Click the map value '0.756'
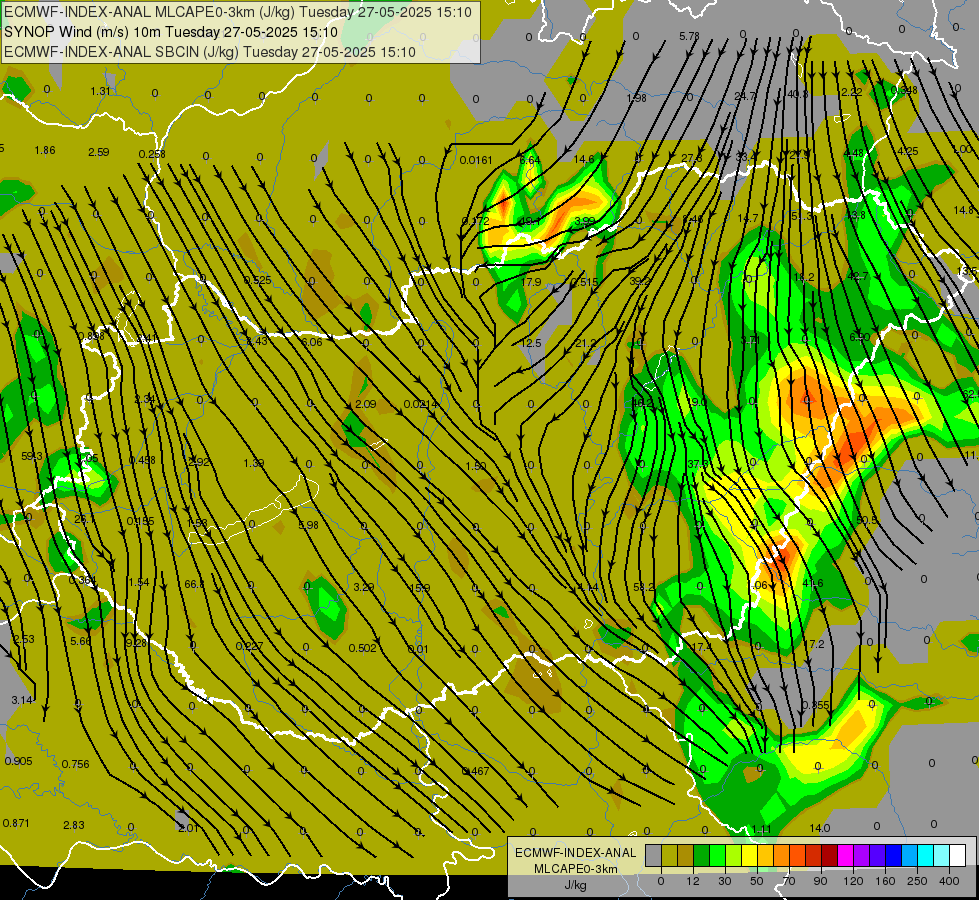979x900 pixels. point(76,764)
